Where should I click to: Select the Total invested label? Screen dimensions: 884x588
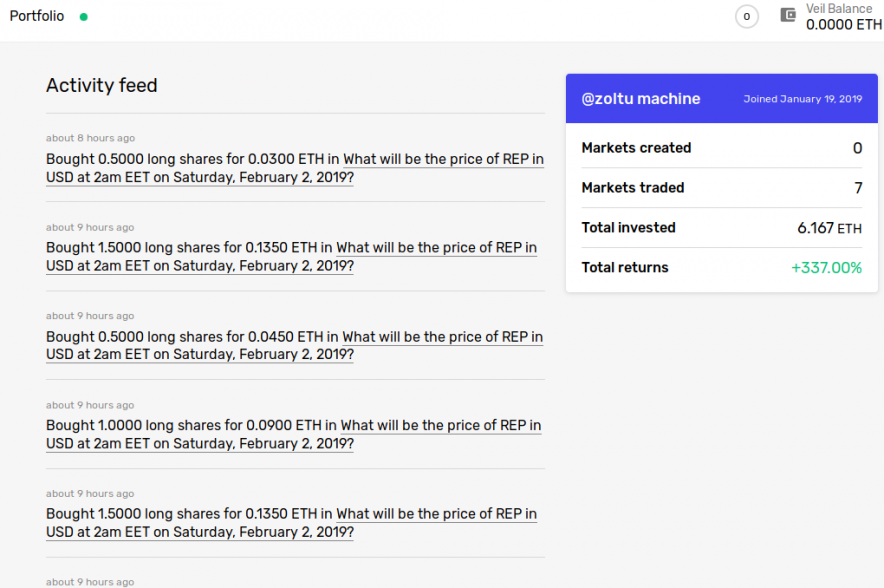[x=628, y=228]
